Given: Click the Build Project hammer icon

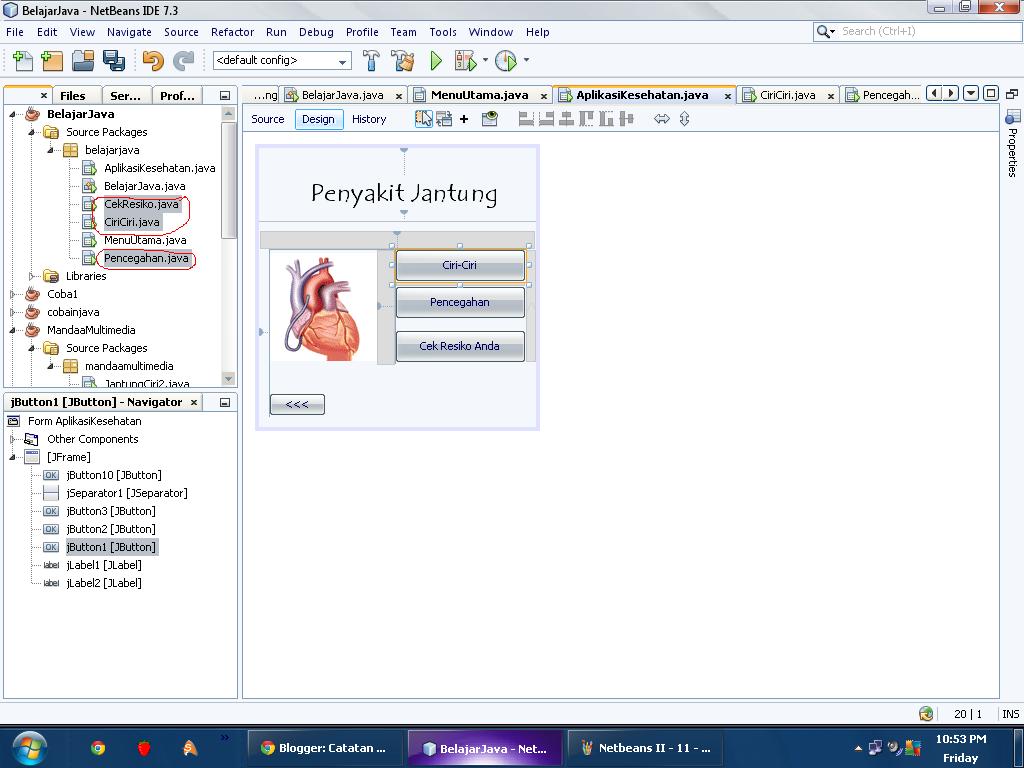Looking at the screenshot, I should 371,61.
